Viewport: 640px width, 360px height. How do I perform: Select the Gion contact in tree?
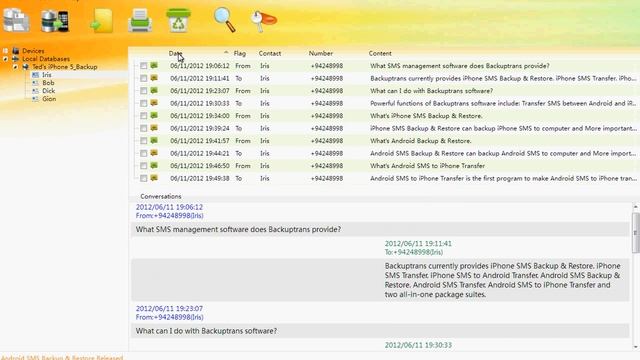[x=49, y=99]
